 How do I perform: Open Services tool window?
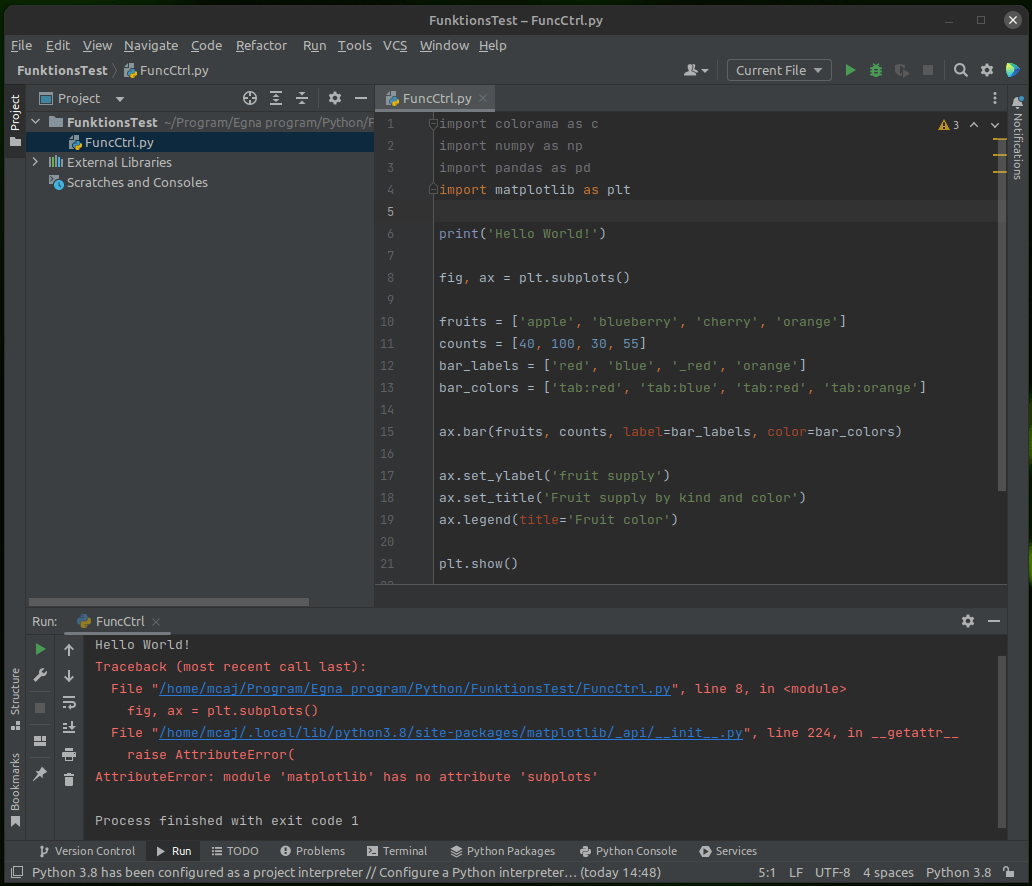pos(728,851)
